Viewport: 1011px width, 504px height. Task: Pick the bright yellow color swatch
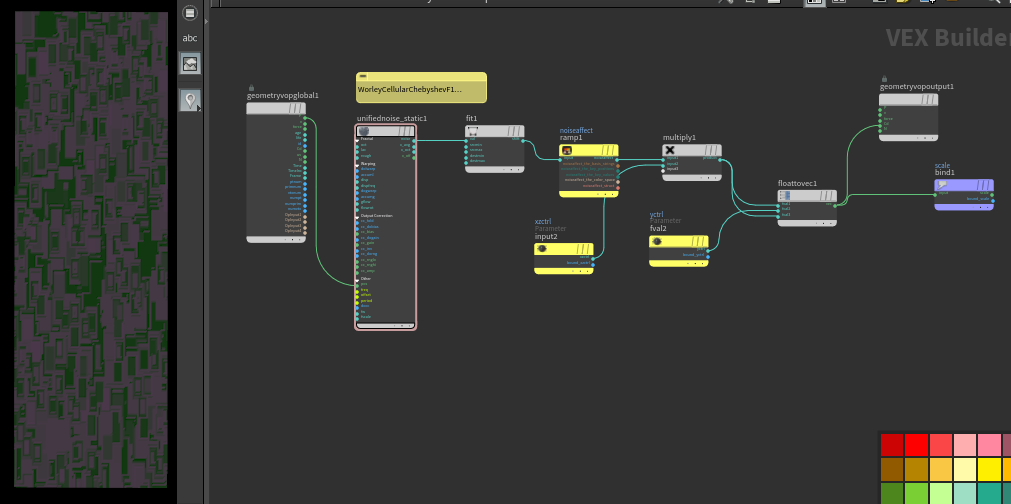point(989,469)
